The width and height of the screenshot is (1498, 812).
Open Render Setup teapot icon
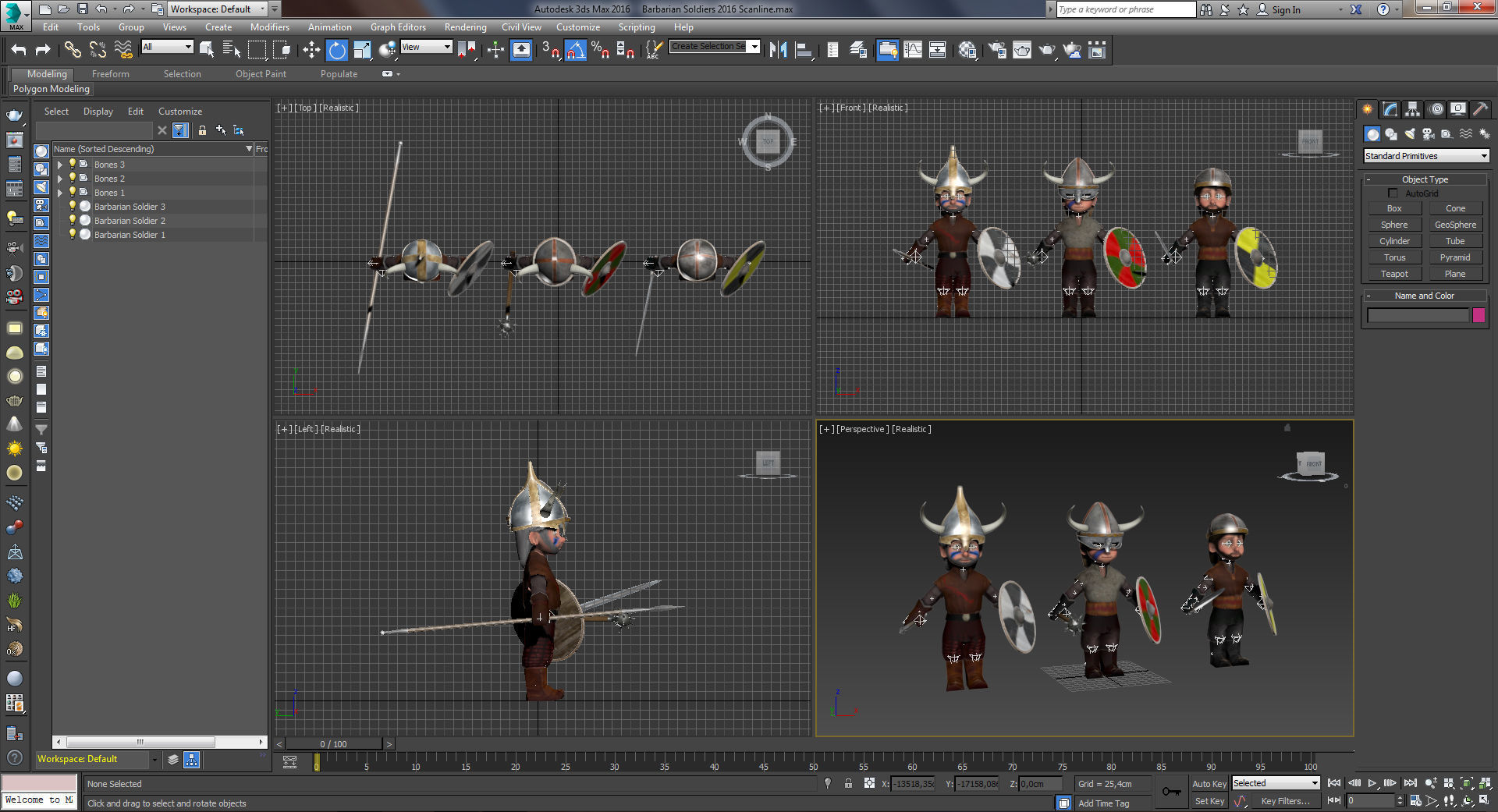[997, 51]
